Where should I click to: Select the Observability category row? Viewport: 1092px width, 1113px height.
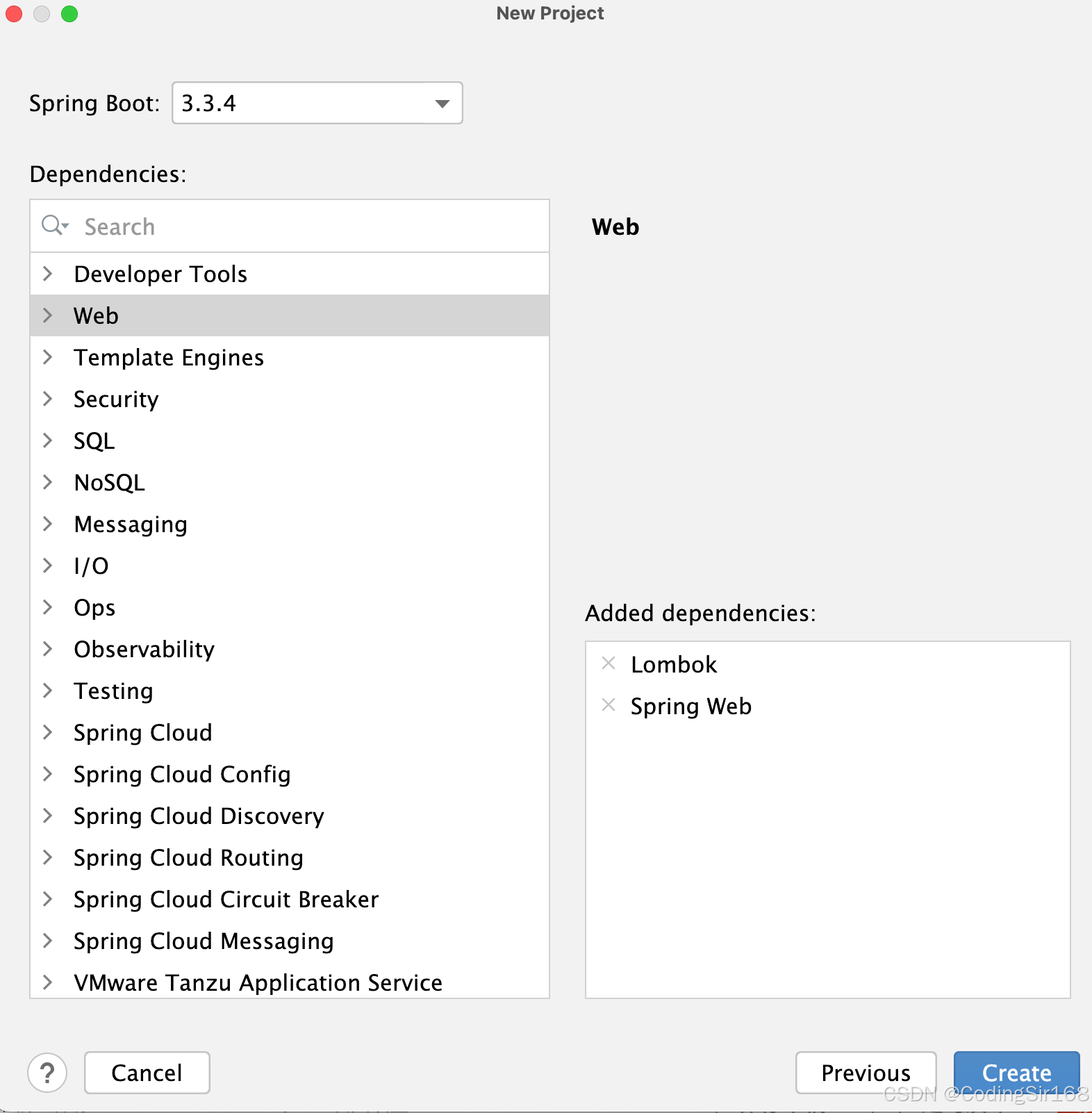(290, 649)
